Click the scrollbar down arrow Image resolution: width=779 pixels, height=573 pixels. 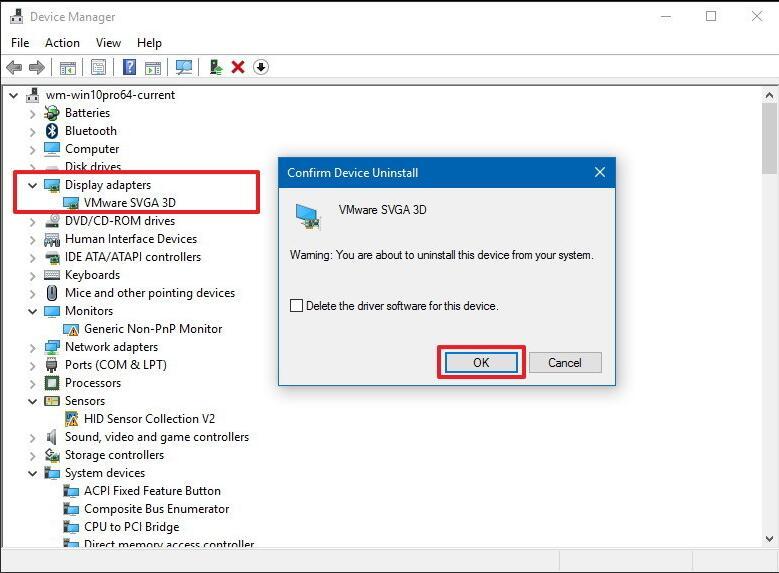pyautogui.click(x=769, y=538)
